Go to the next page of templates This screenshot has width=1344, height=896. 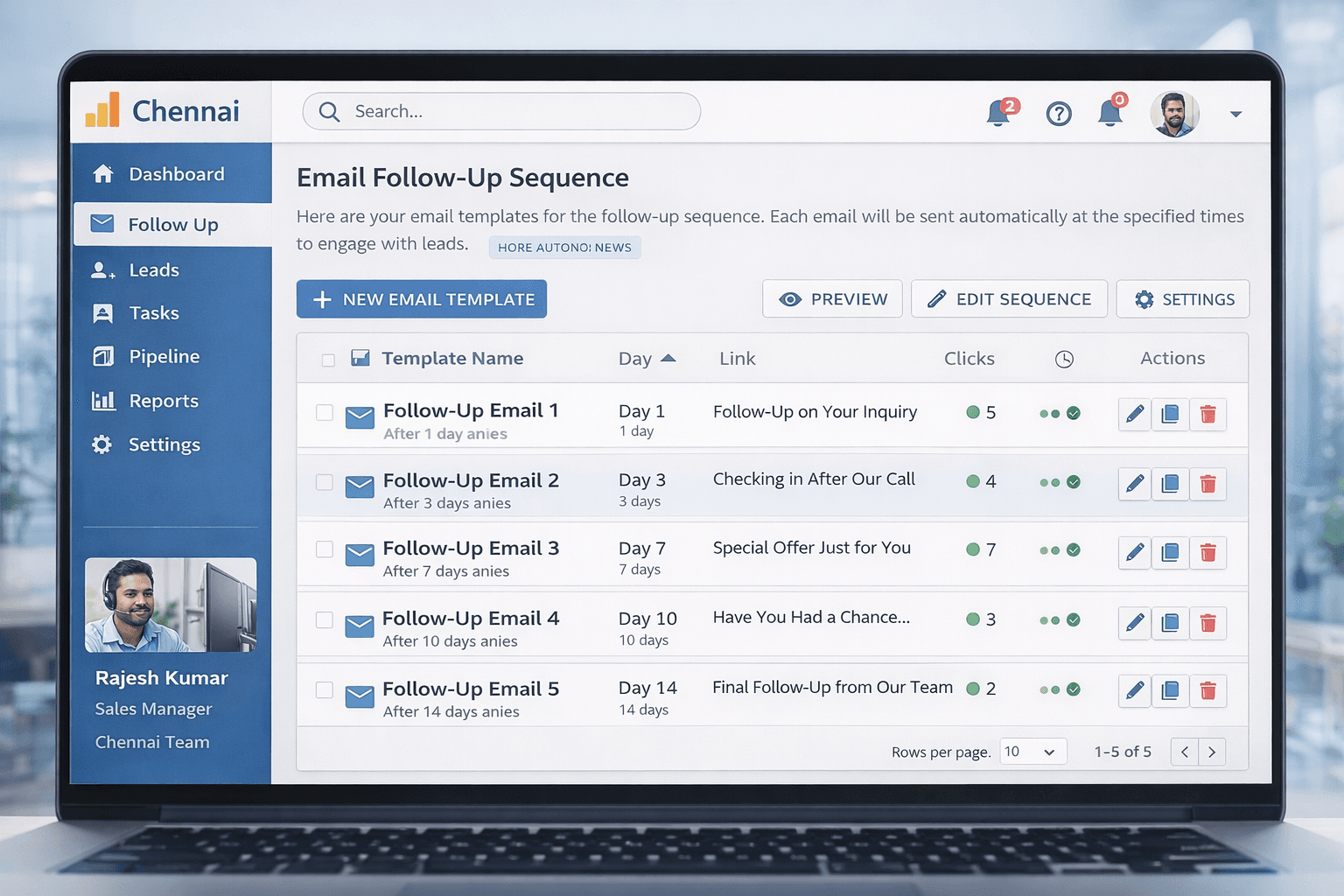pyautogui.click(x=1212, y=751)
